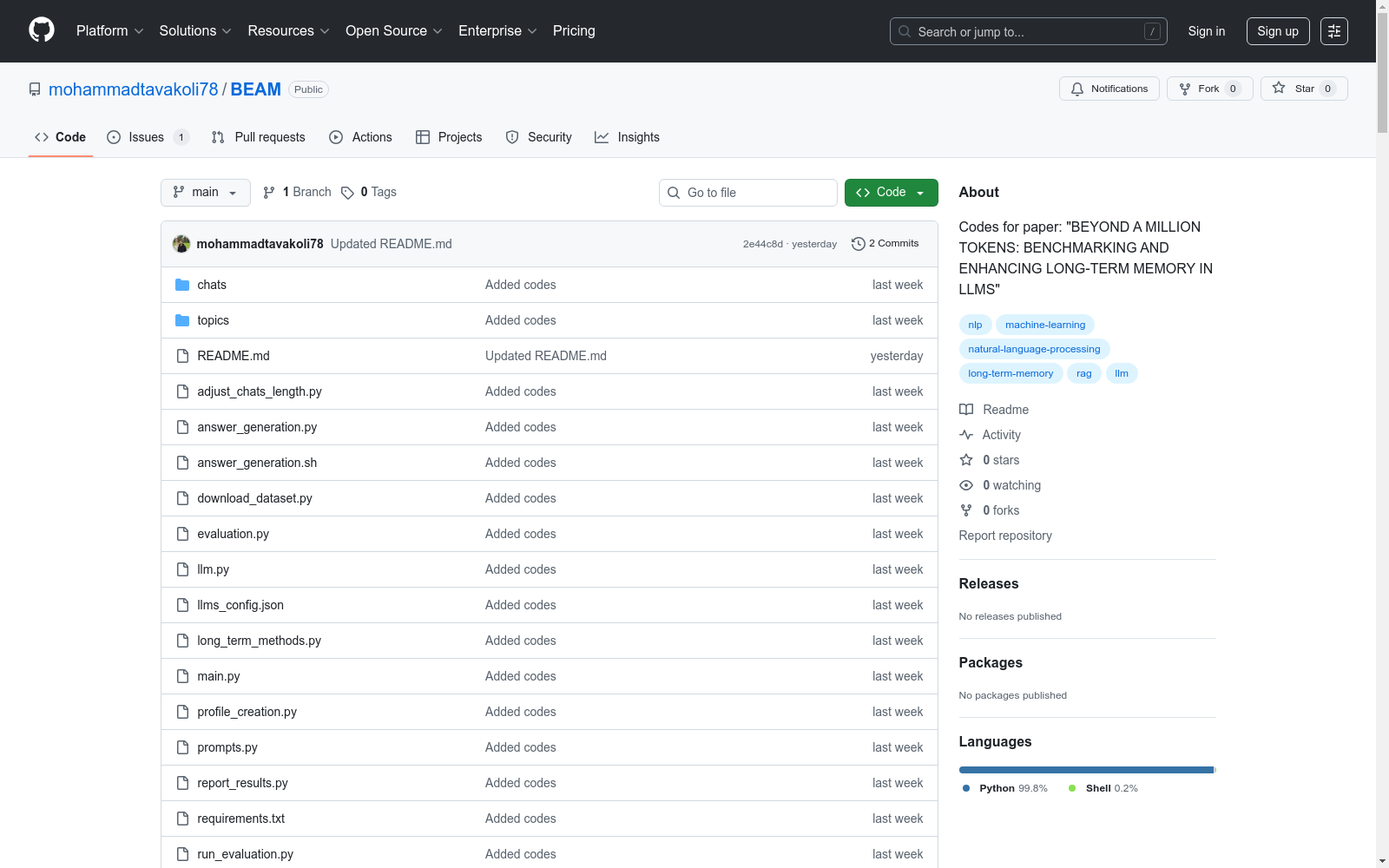The height and width of the screenshot is (868, 1389).
Task: Click the file icon for prompts.py
Action: pyautogui.click(x=182, y=747)
